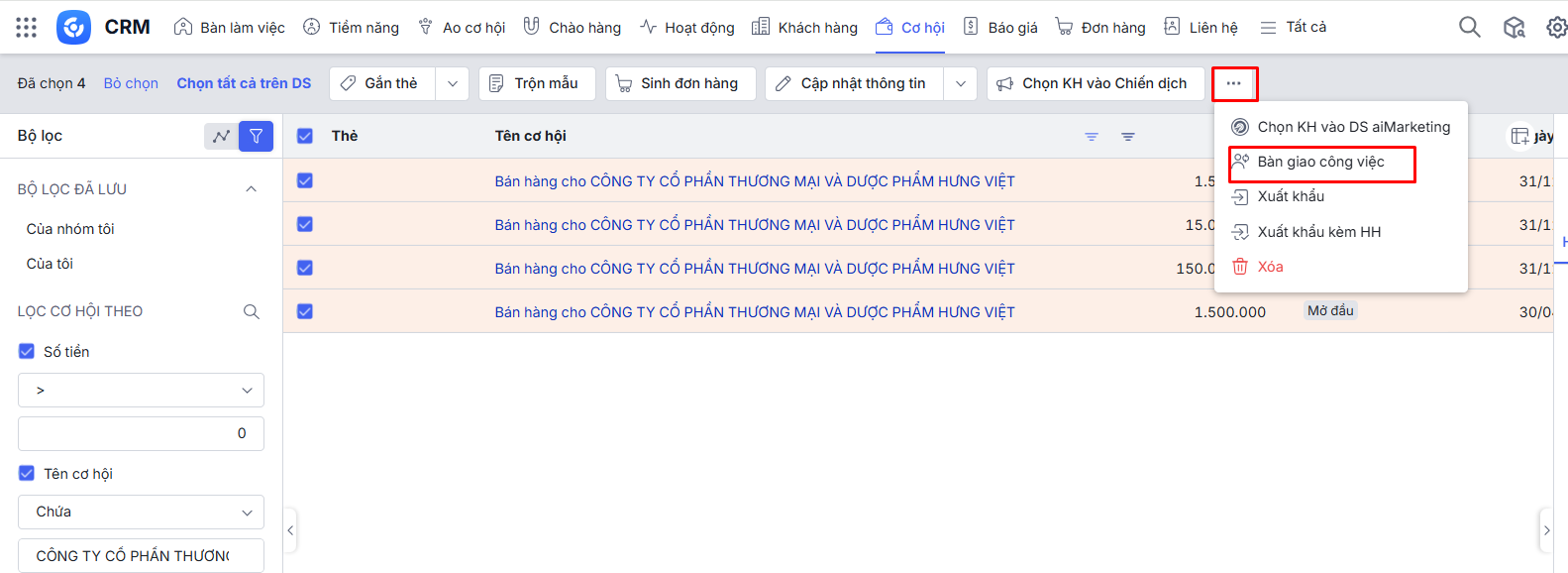Click the 1.500.000 amount cell
The height and width of the screenshot is (573, 1568).
coord(1229,311)
